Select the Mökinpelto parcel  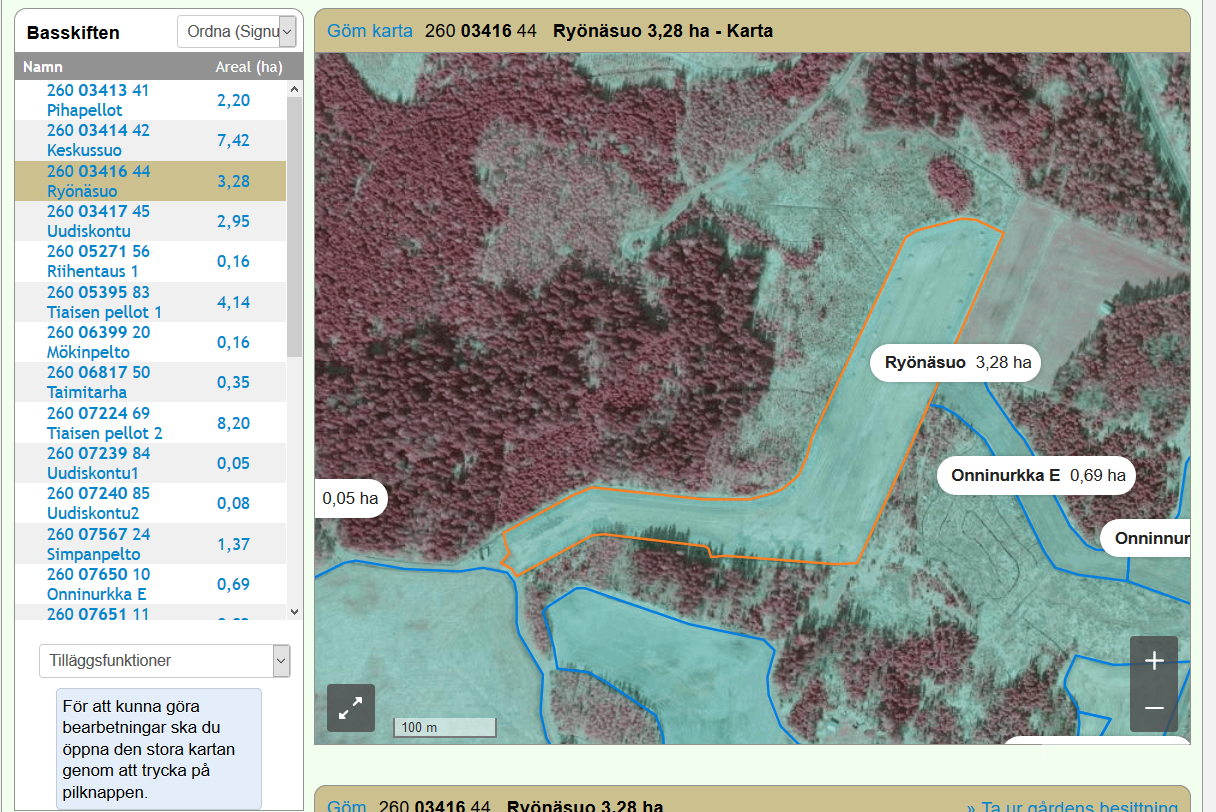coord(98,342)
